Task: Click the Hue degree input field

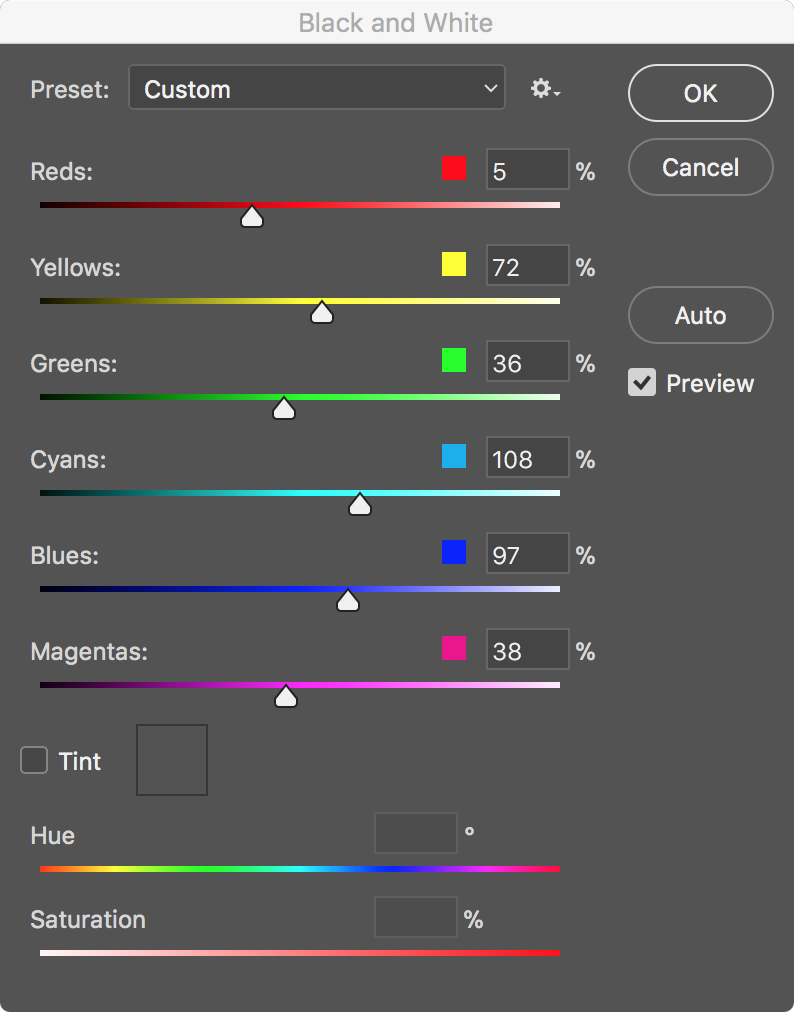Action: point(415,833)
